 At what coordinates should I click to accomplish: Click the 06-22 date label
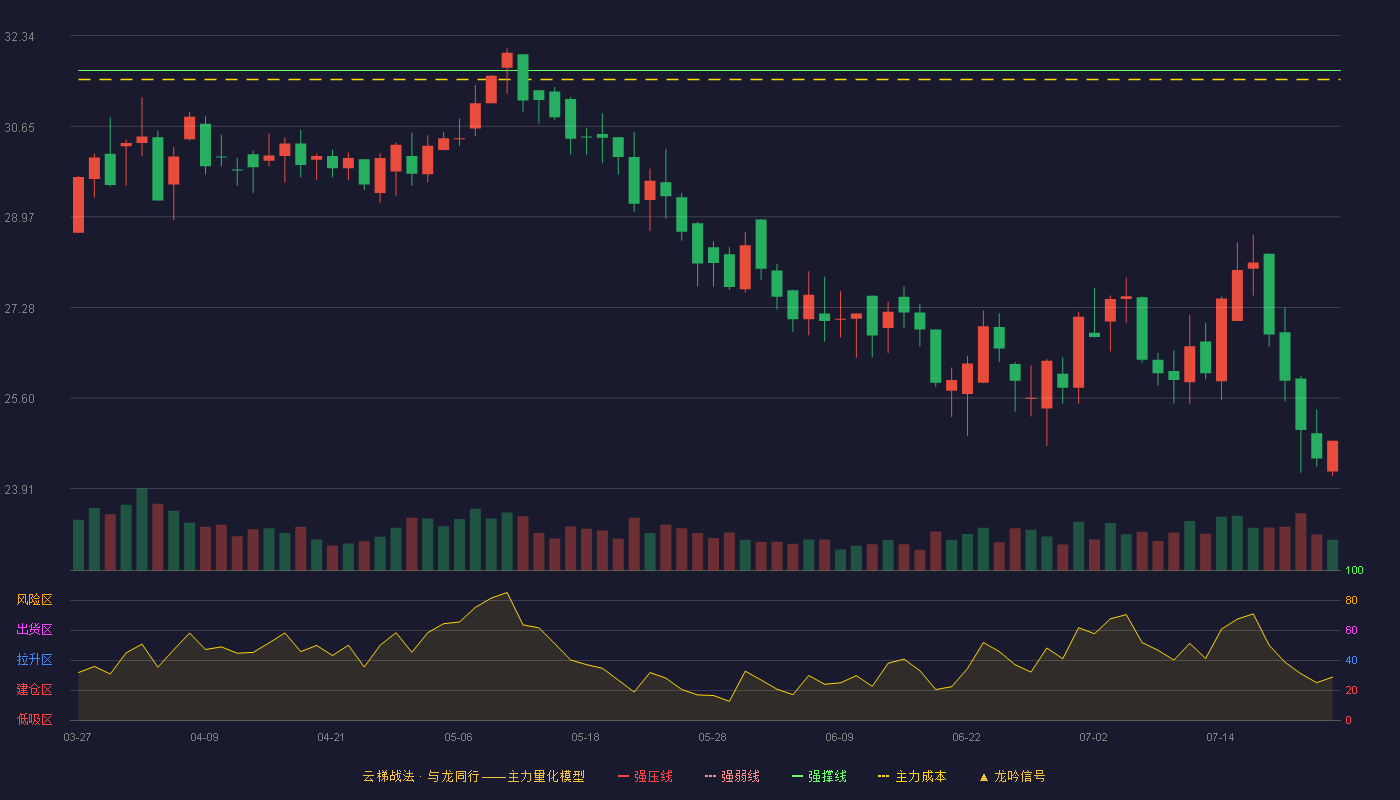[x=966, y=737]
